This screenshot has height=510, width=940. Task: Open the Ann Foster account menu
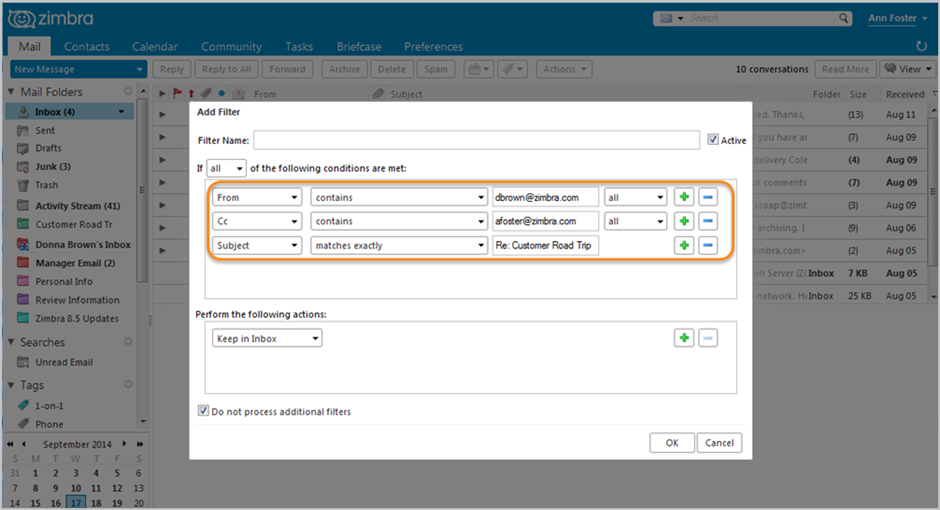pyautogui.click(x=897, y=18)
